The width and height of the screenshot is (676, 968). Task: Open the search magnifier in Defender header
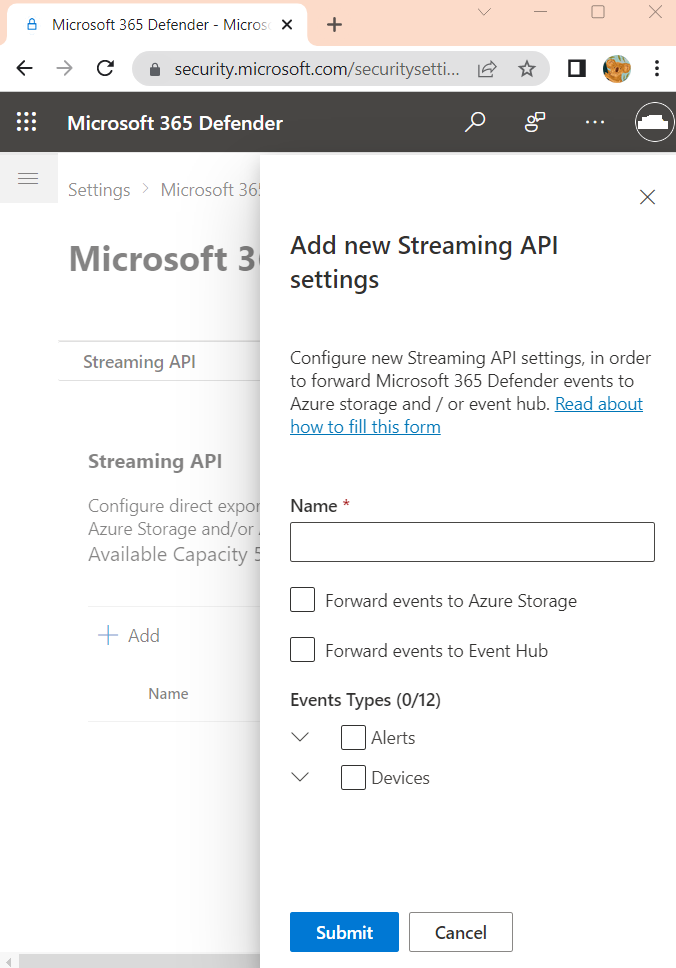475,122
